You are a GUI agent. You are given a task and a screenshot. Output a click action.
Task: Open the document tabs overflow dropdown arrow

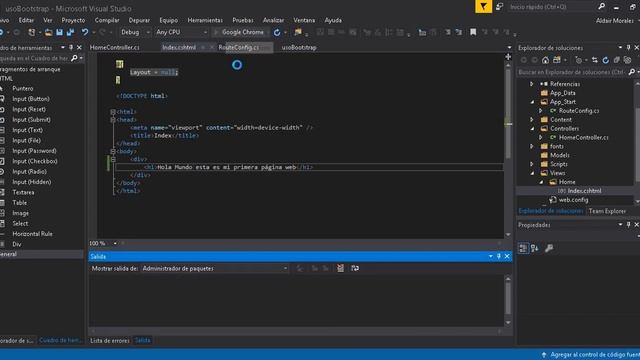click(509, 48)
